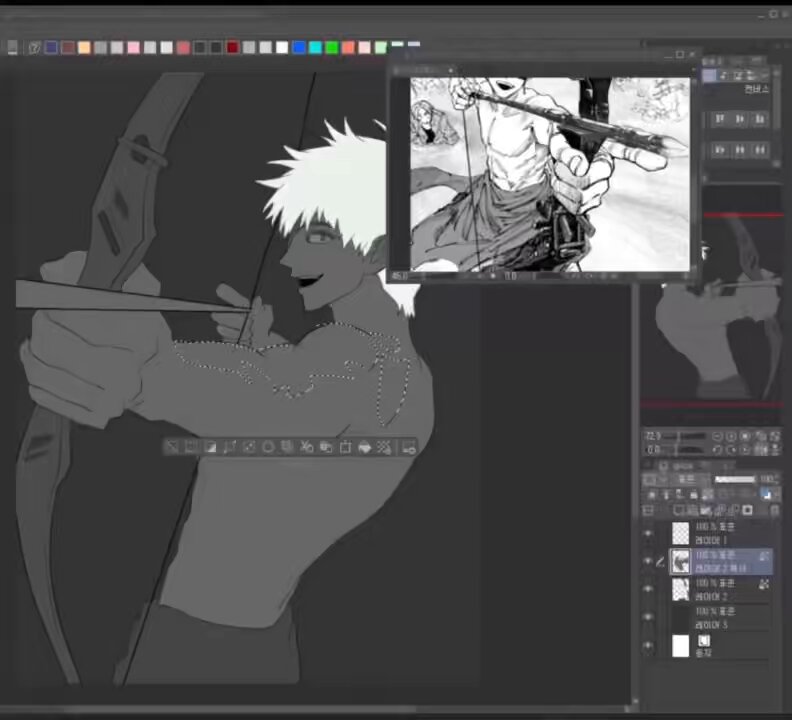Image resolution: width=792 pixels, height=720 pixels.
Task: Open selection launcher settings icon
Action: 408,447
